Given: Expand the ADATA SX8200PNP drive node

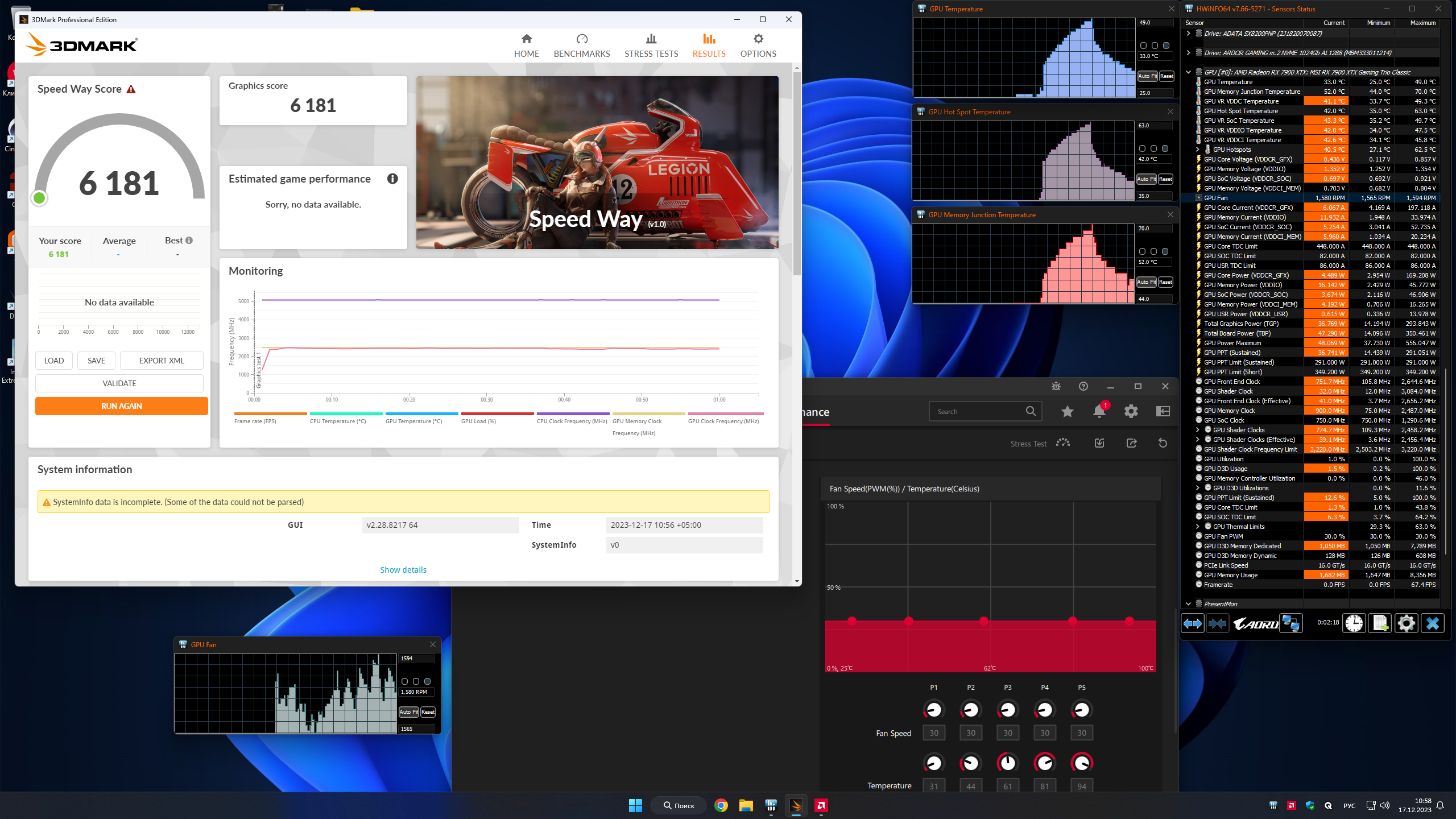Looking at the screenshot, I should pyautogui.click(x=1188, y=34).
